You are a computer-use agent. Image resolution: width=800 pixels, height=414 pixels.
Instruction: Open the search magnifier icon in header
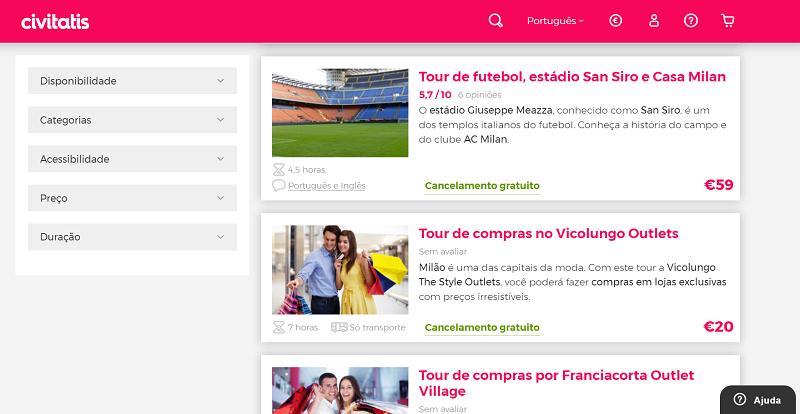(x=495, y=21)
